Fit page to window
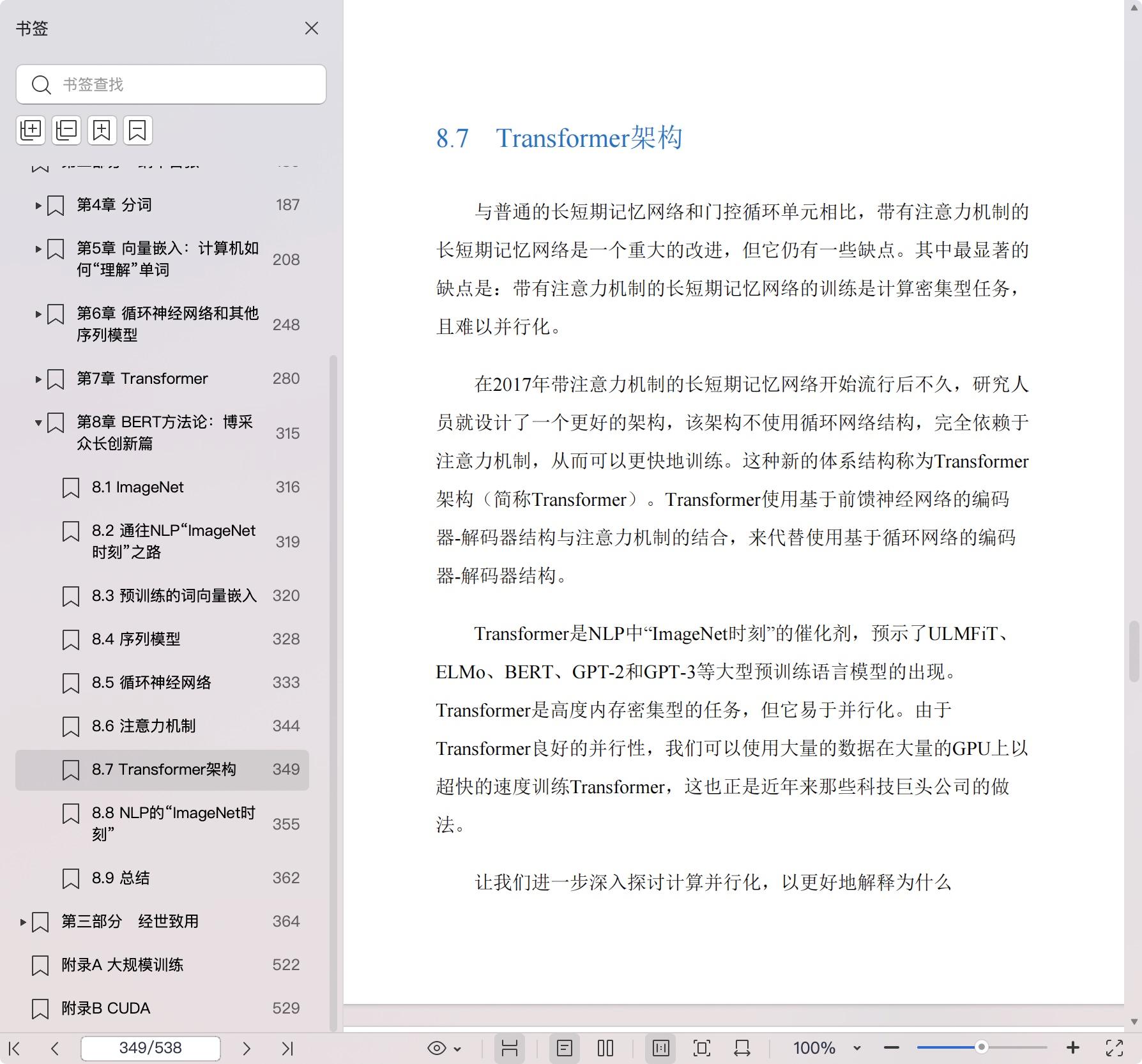This screenshot has width=1142, height=1064. pos(702,1048)
